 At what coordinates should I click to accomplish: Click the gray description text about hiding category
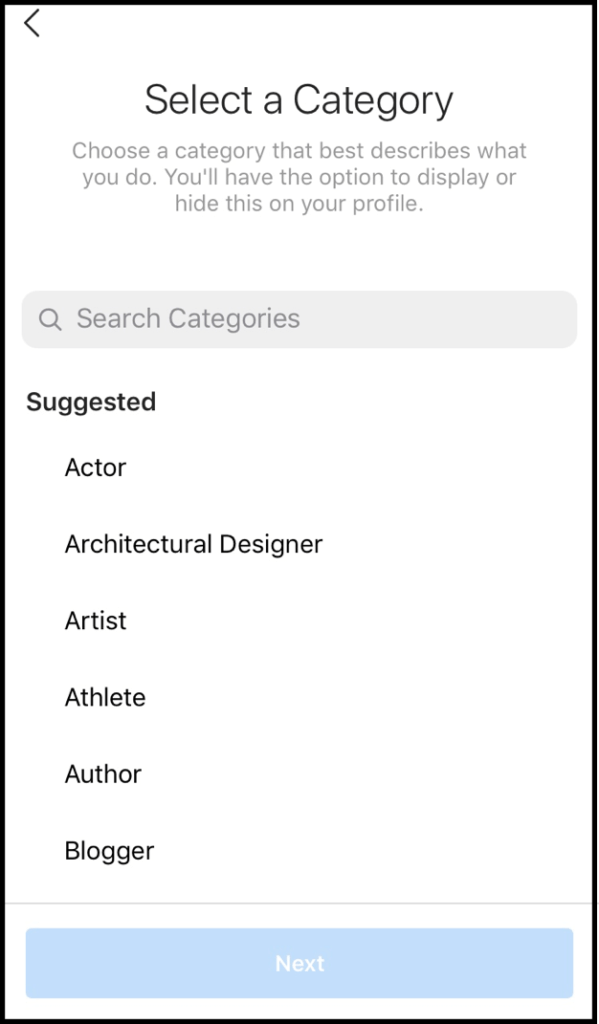pos(299,177)
